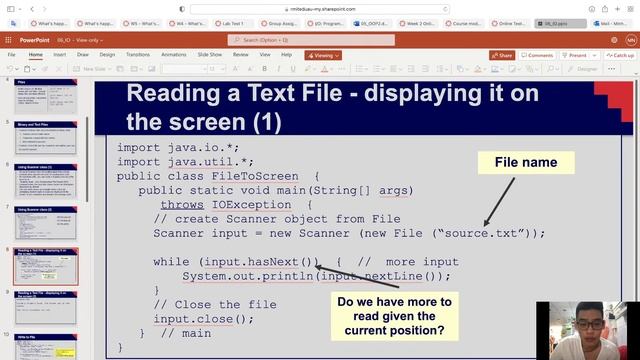This screenshot has height=360, width=640.
Task: Click the increase indent icon
Action: click(425, 69)
